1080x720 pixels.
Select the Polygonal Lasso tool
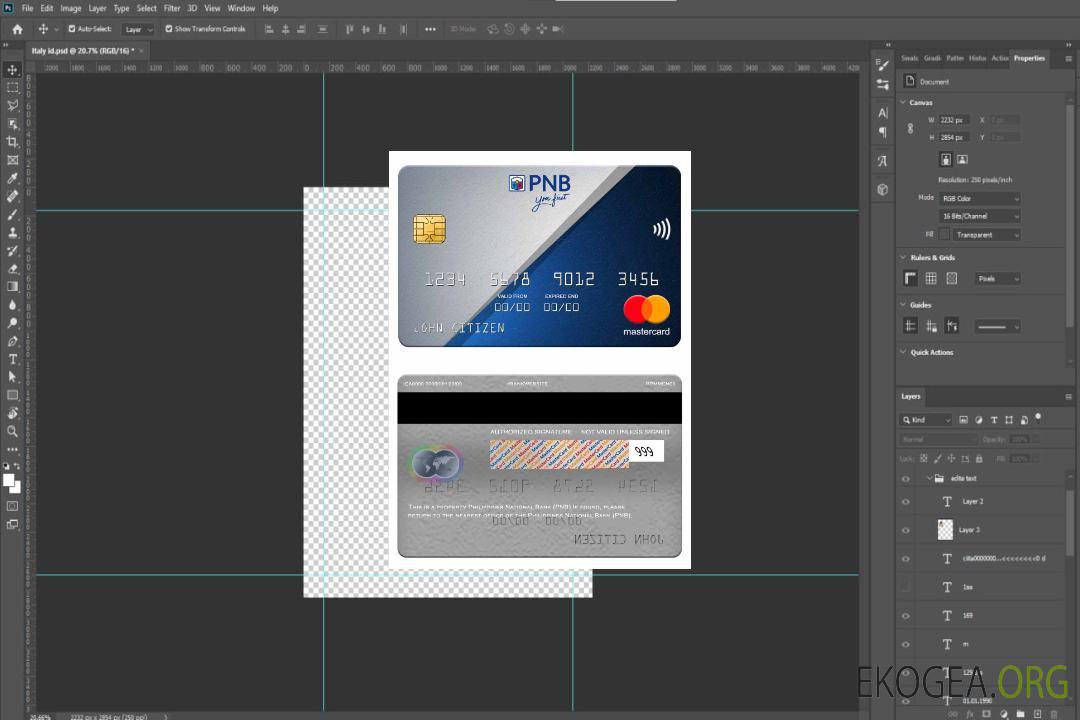coord(12,105)
